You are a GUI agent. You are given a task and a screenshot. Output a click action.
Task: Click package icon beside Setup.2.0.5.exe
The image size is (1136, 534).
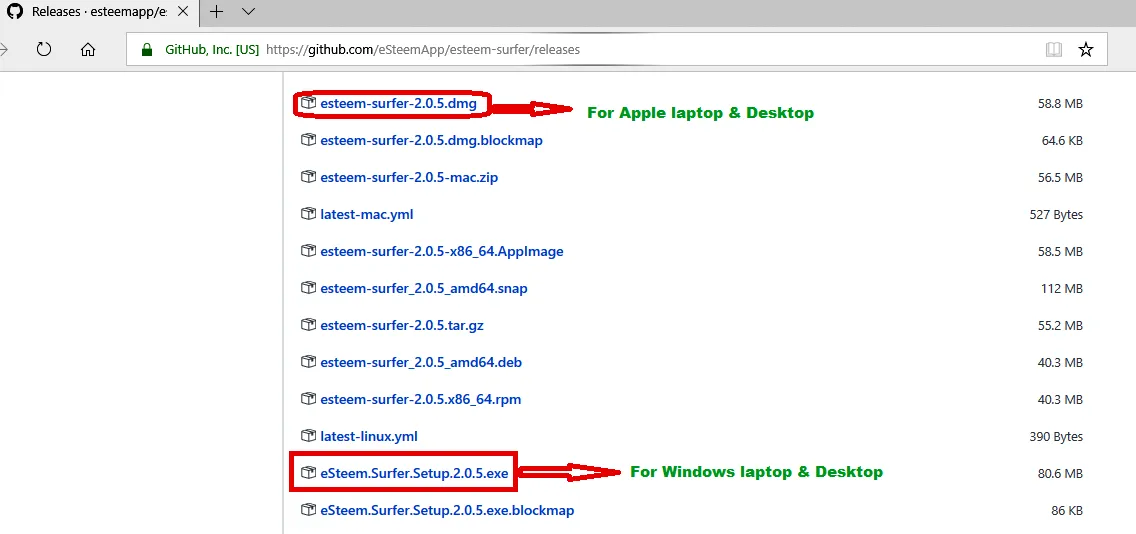pos(308,472)
